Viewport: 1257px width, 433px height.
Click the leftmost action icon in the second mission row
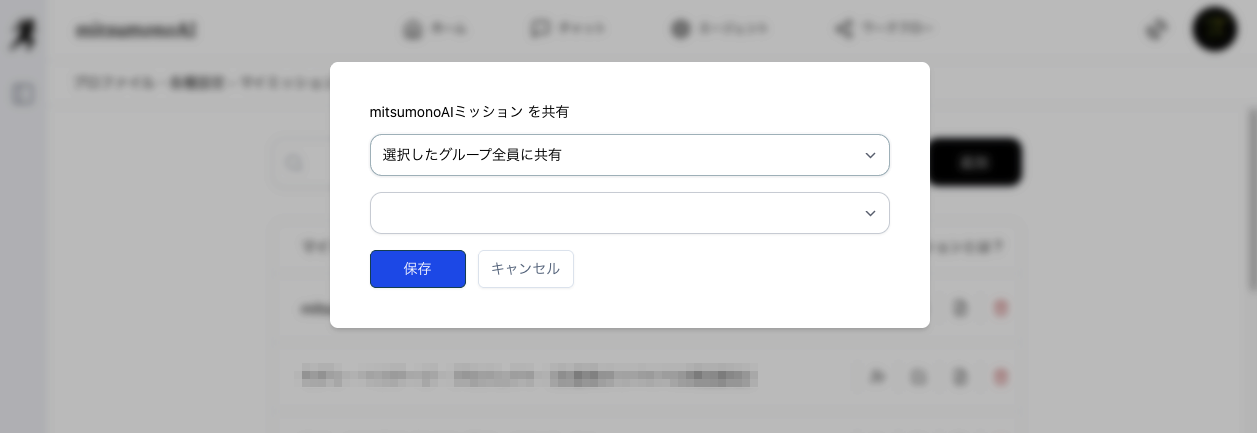click(x=877, y=377)
